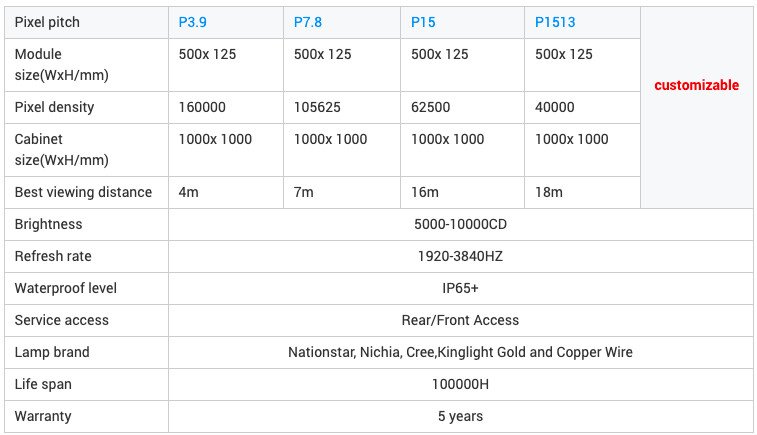Click the 5 years warranty cell

click(460, 416)
